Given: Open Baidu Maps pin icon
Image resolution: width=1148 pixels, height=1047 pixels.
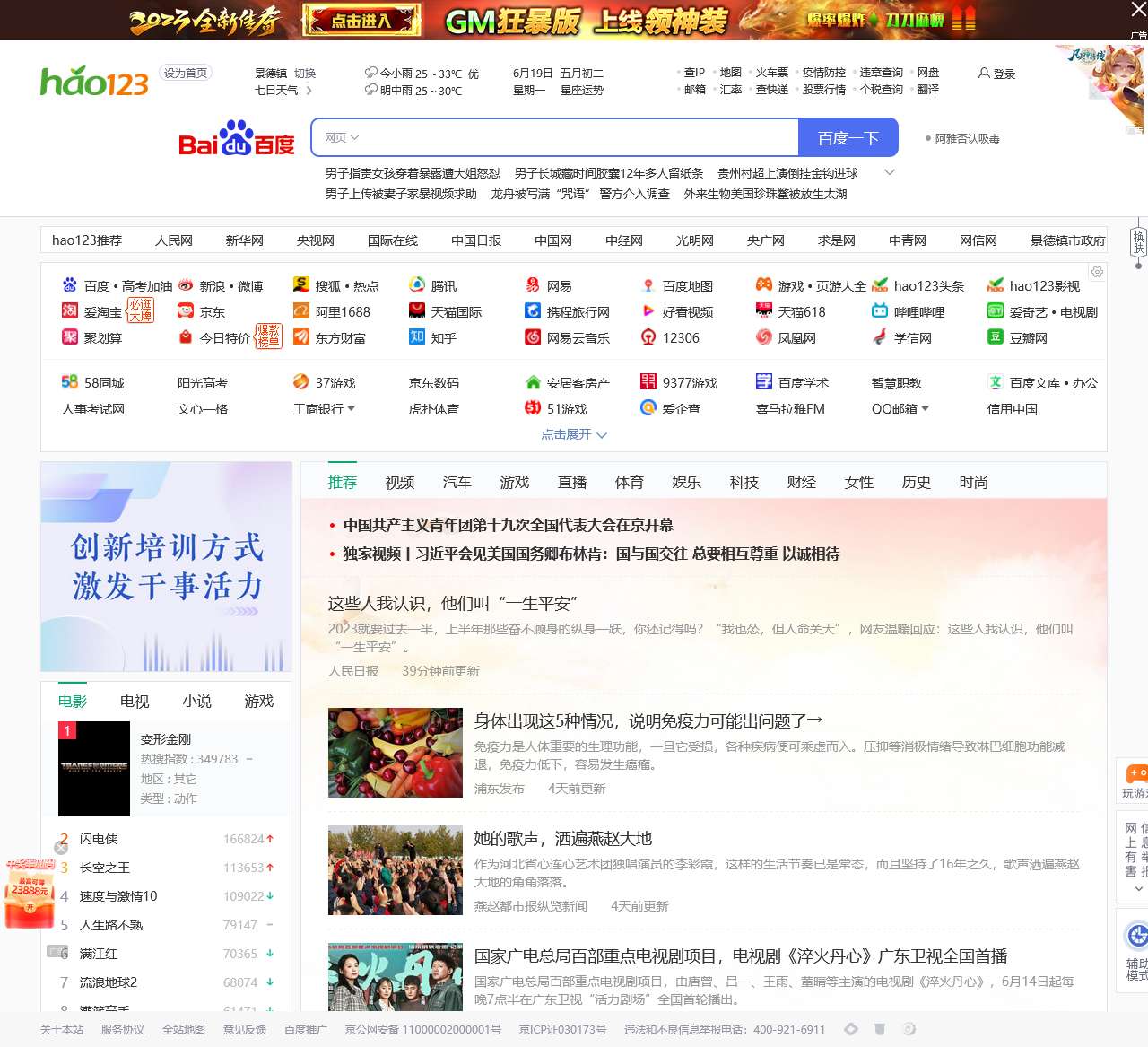Looking at the screenshot, I should (648, 285).
